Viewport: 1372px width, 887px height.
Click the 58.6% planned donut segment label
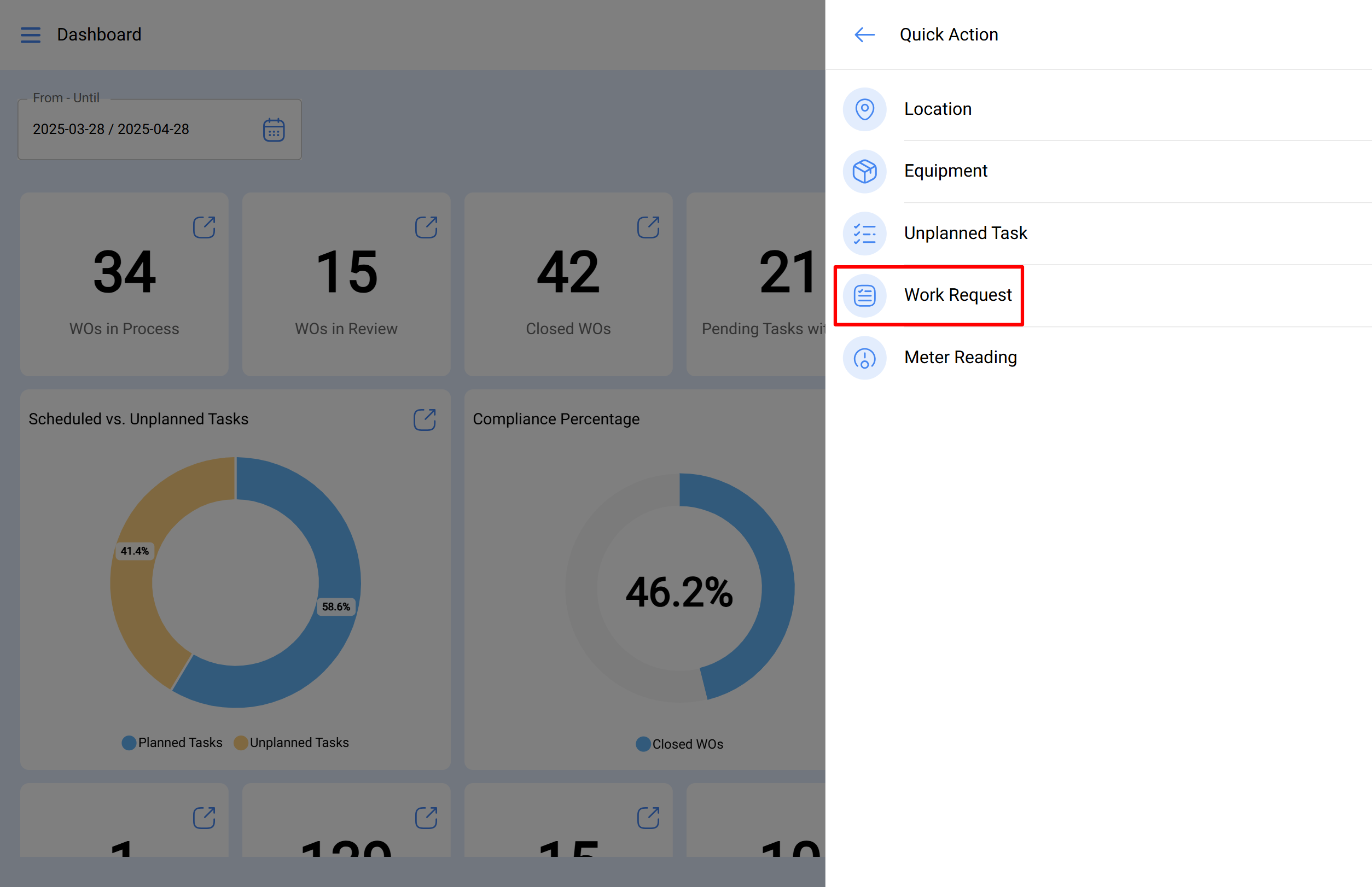pyautogui.click(x=336, y=606)
